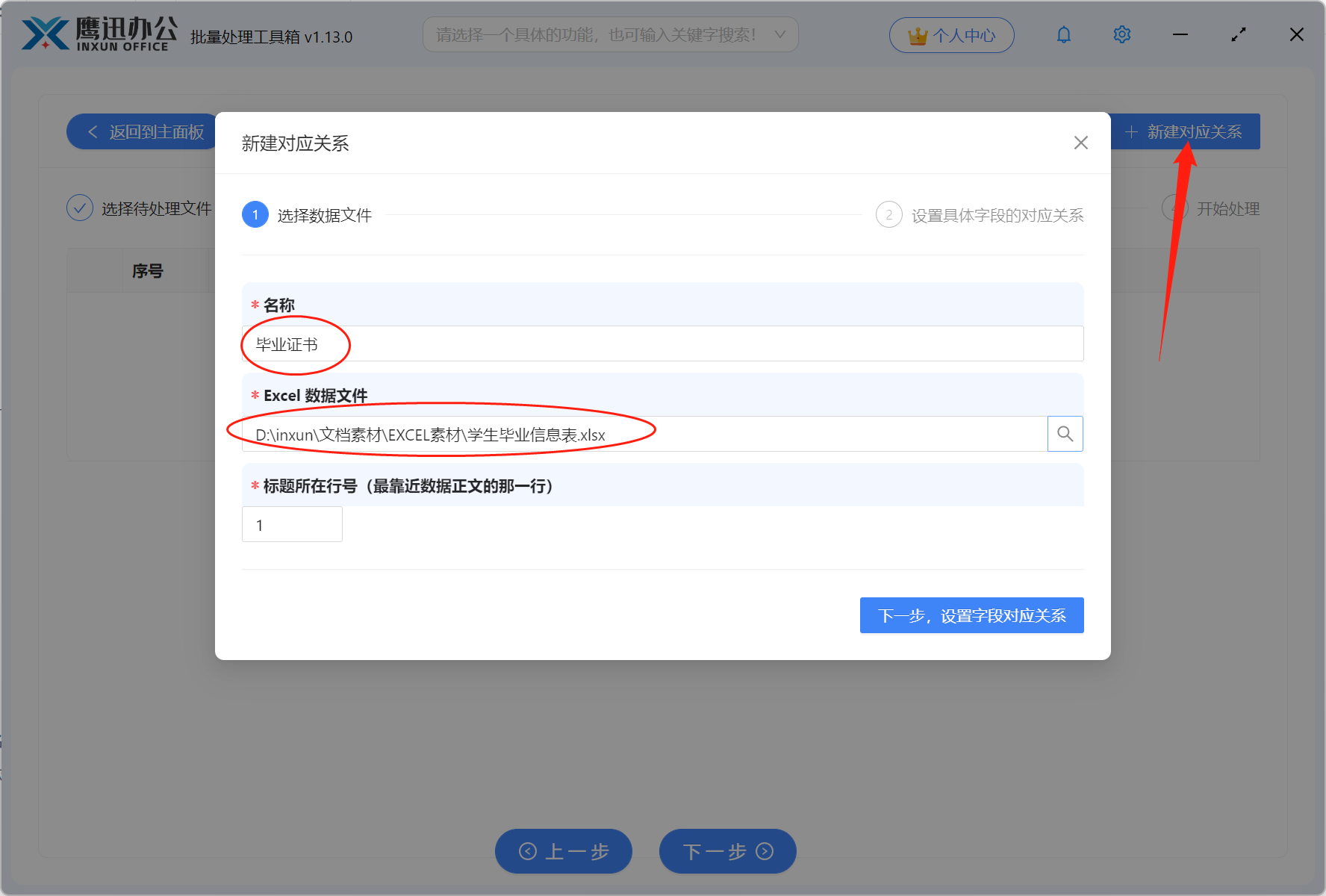
Task: Click 下一步，设置字段对应关系 button
Action: 971,615
